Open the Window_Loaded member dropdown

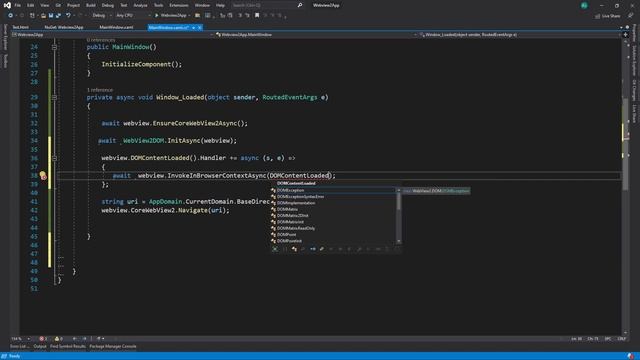click(520, 35)
